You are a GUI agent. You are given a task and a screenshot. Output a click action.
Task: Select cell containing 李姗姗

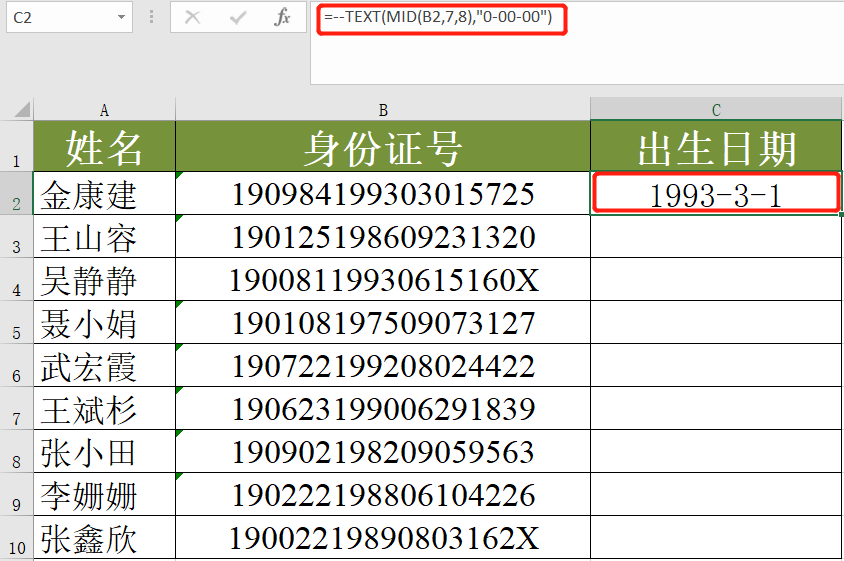pos(104,495)
